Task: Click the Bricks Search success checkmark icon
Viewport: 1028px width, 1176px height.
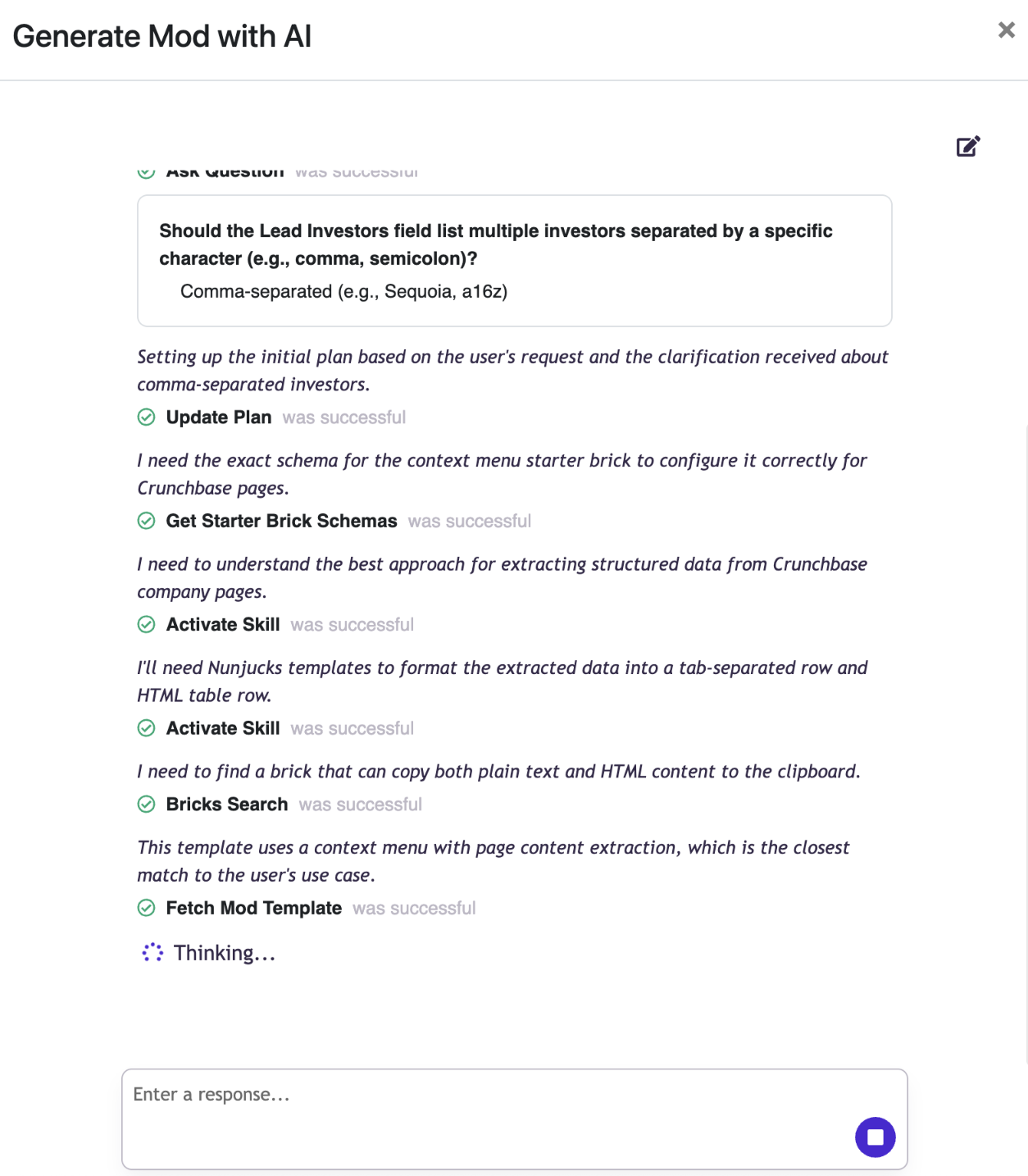Action: click(x=147, y=805)
